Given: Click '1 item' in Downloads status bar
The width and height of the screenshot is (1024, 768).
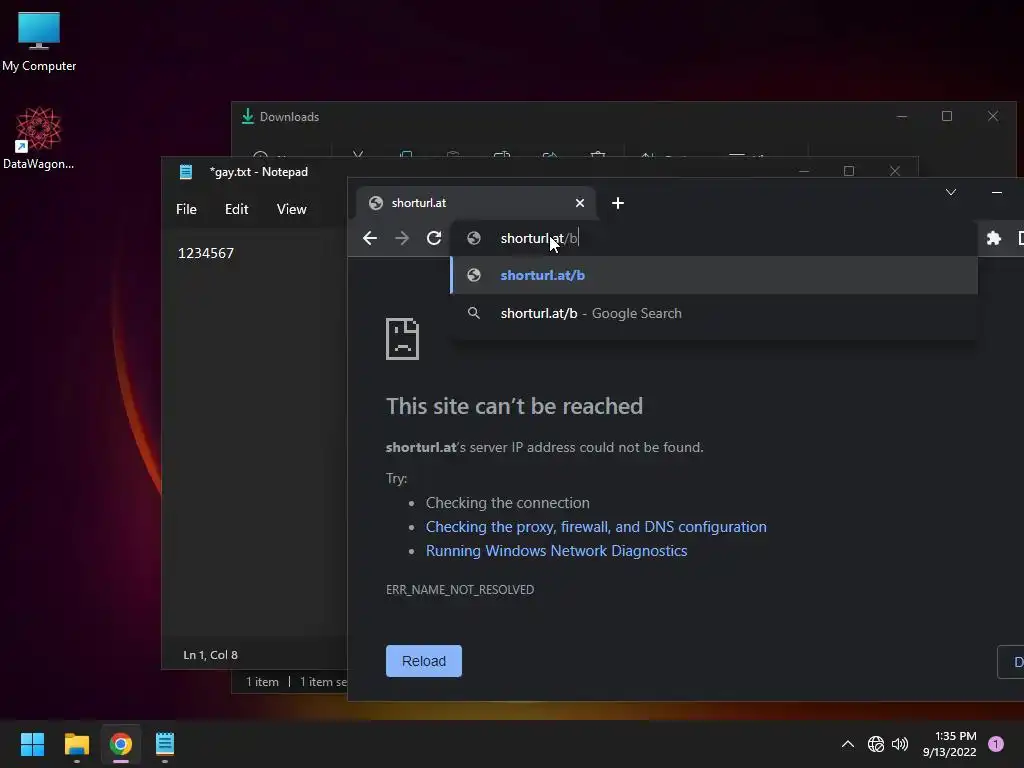Looking at the screenshot, I should tap(262, 682).
